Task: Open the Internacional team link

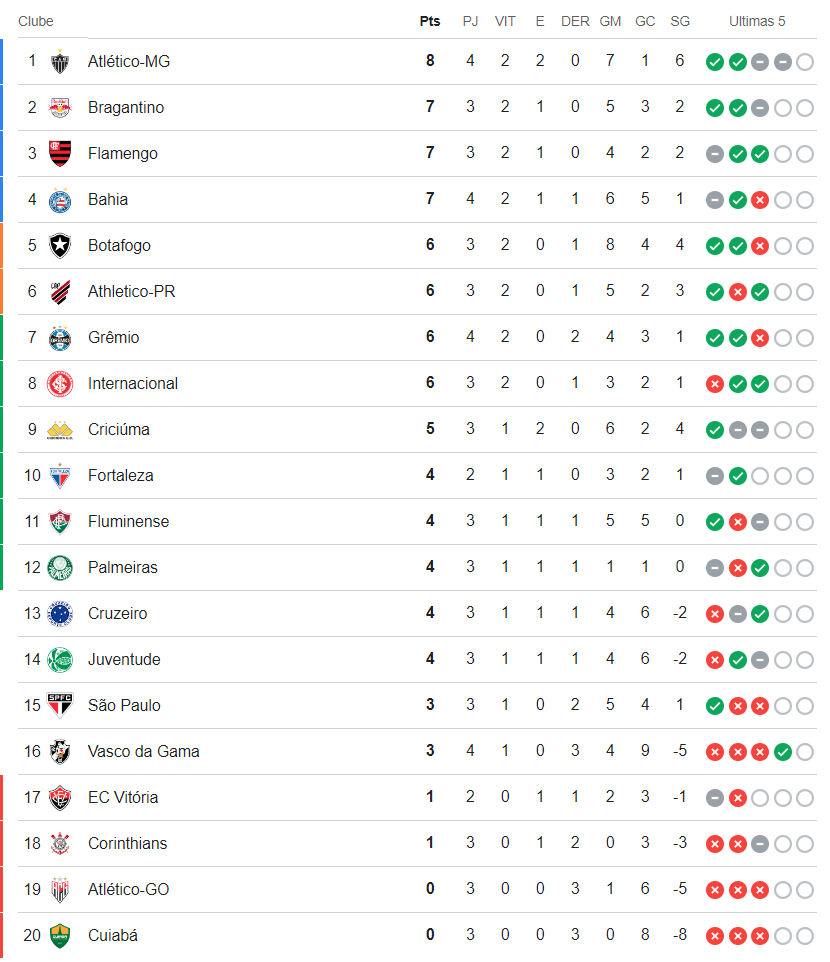Action: coord(133,384)
